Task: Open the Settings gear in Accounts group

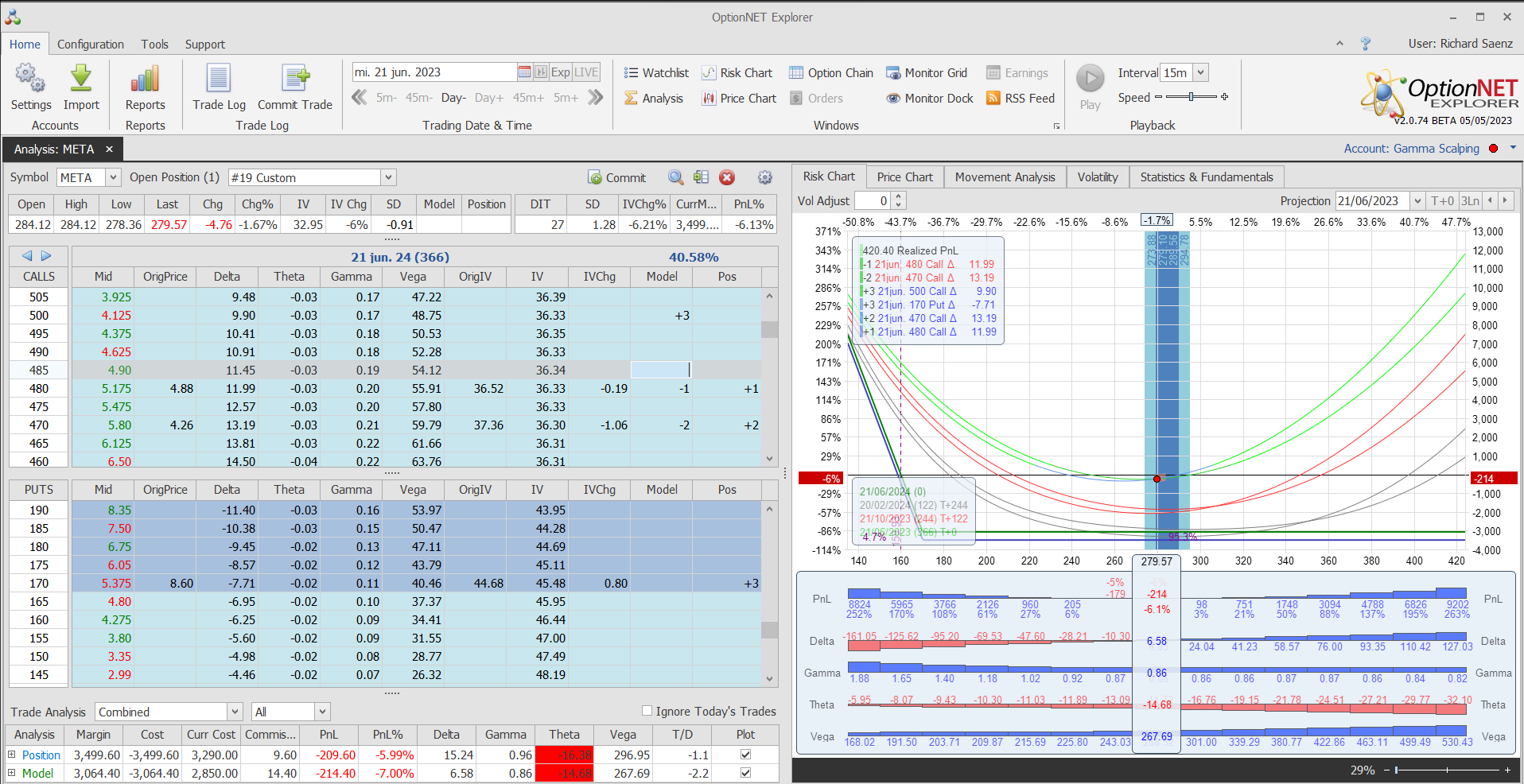Action: click(30, 79)
